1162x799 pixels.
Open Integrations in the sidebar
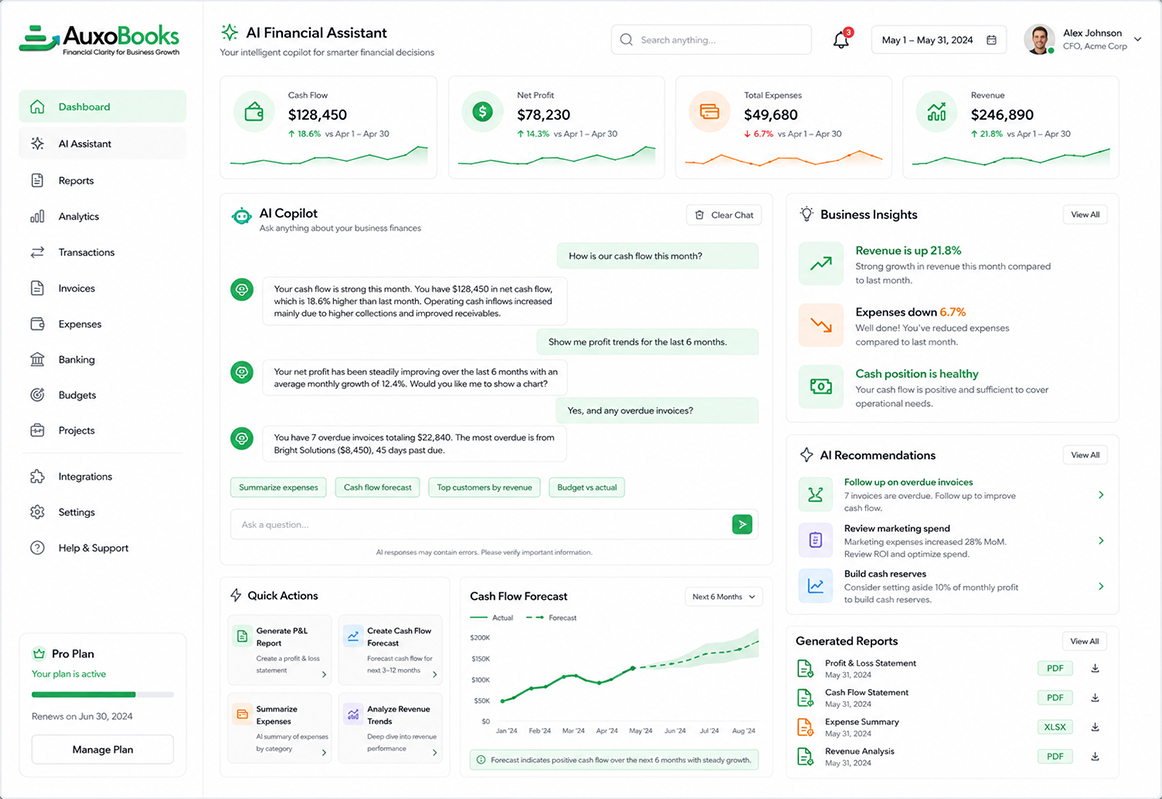[102, 477]
